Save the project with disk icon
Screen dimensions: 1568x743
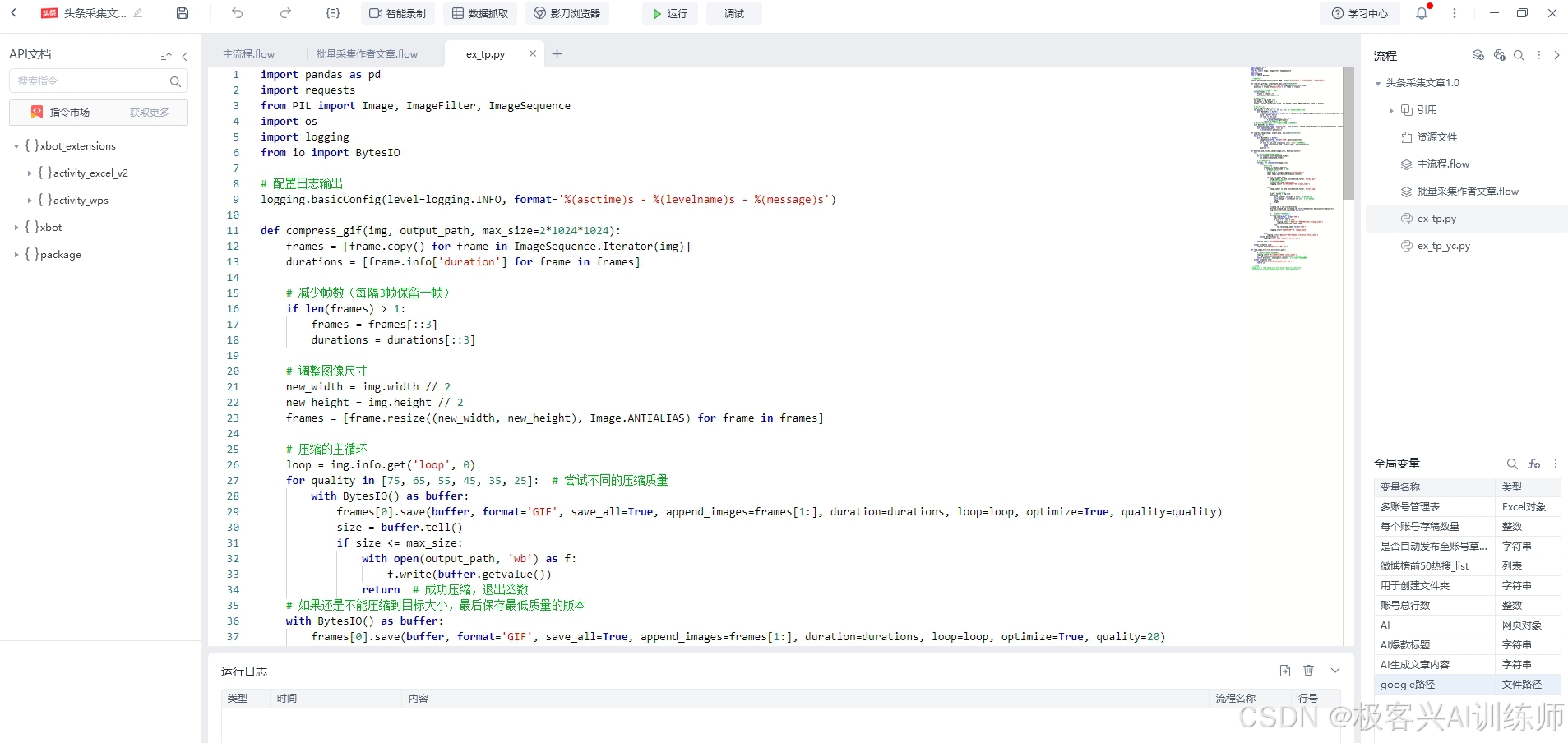(x=183, y=13)
